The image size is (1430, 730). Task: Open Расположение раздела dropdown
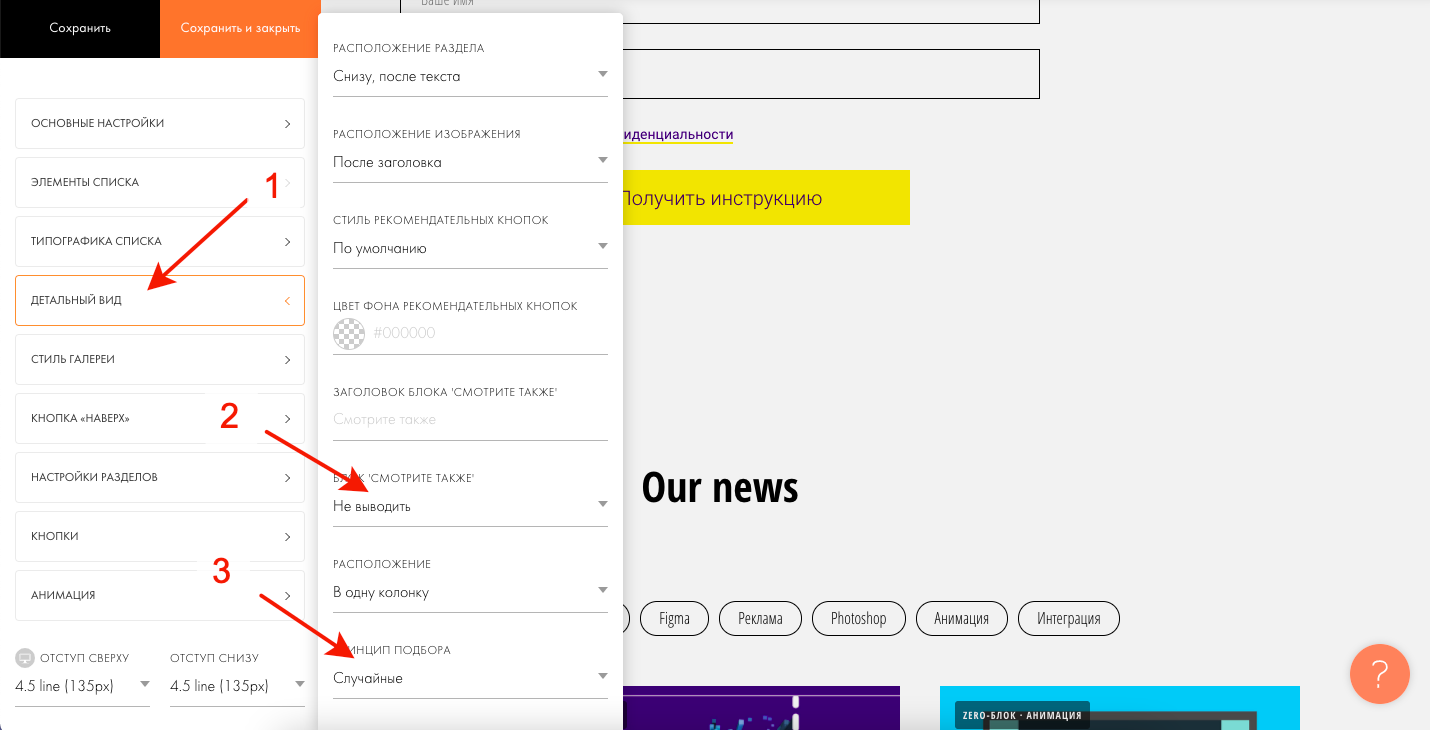point(470,76)
